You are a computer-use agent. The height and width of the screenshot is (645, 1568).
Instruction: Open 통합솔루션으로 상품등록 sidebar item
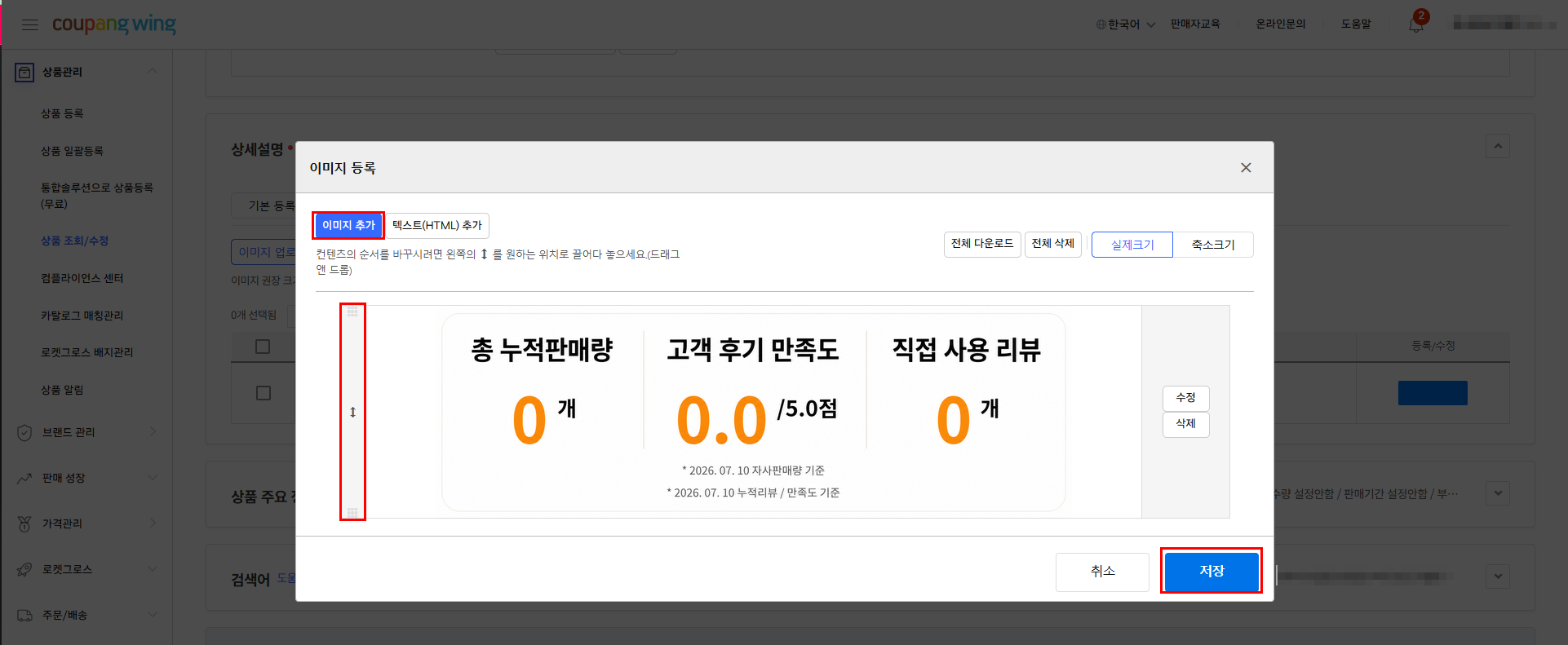point(97,196)
